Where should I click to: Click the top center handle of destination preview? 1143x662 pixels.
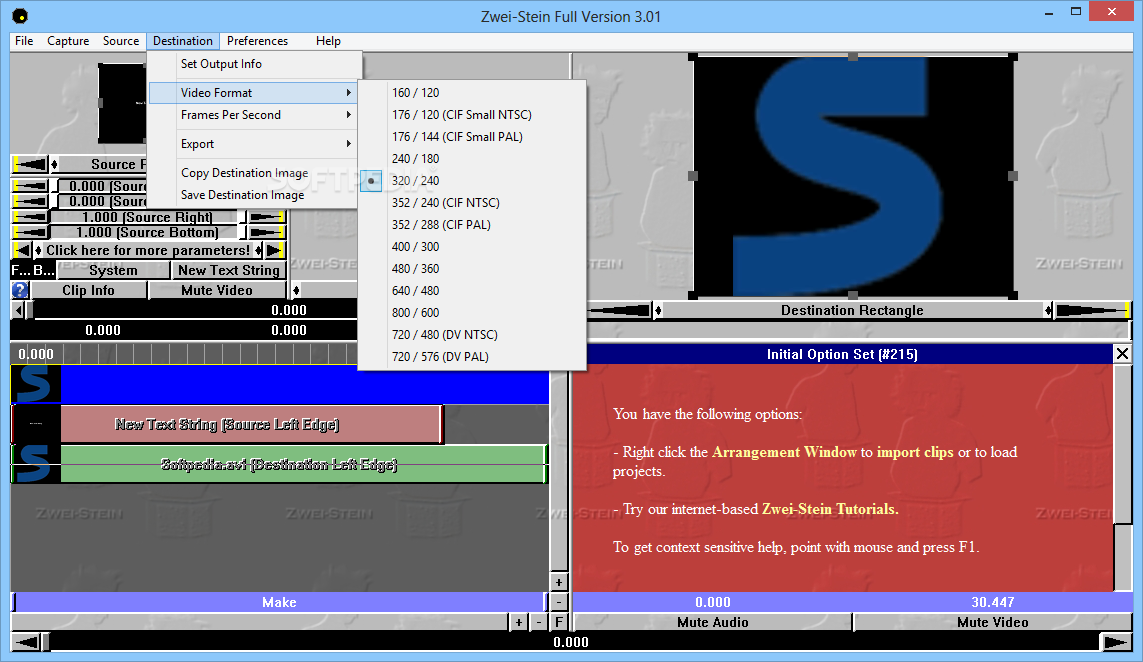tap(853, 56)
